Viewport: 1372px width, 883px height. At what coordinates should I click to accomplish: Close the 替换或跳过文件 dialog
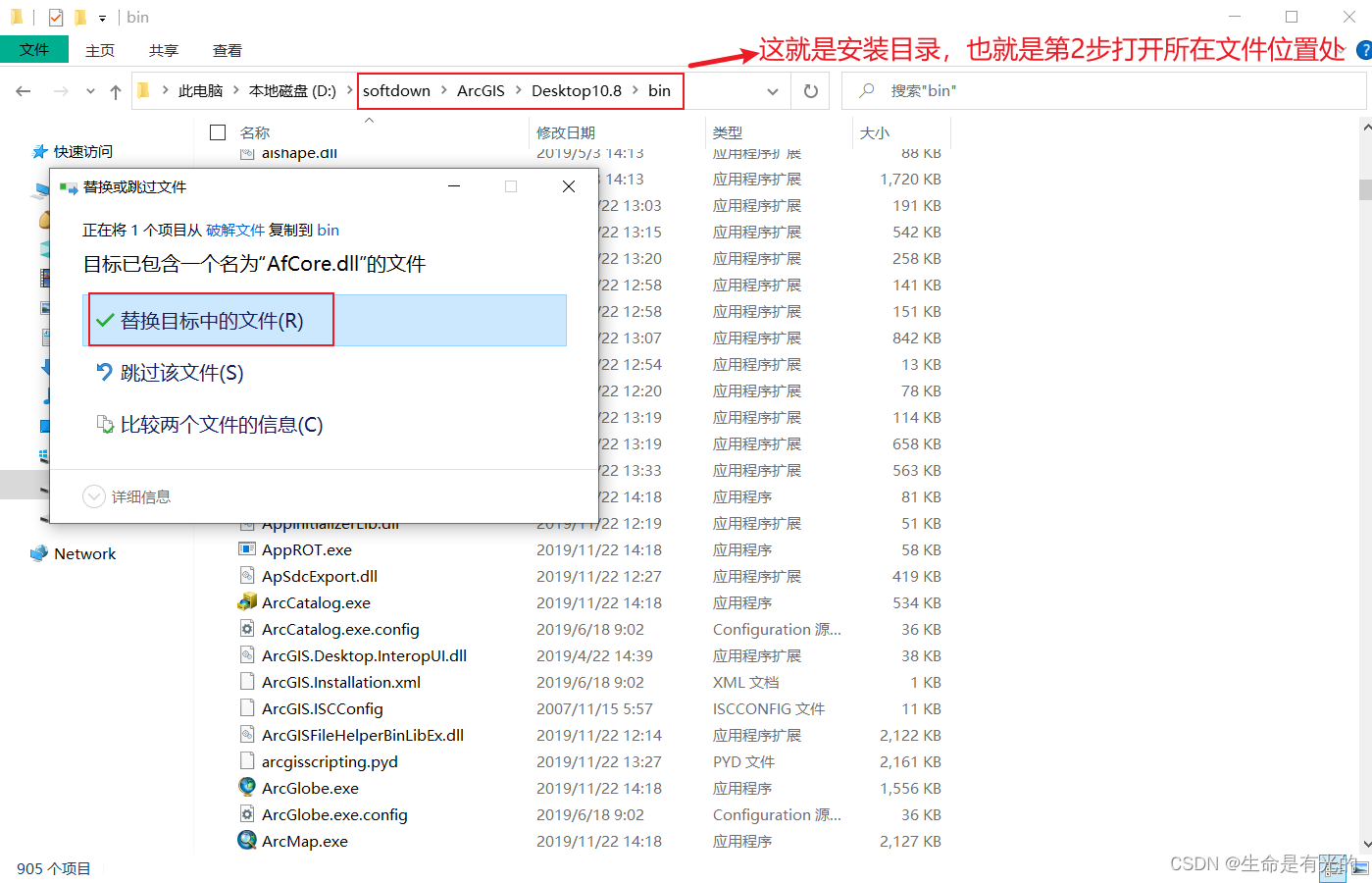click(569, 186)
